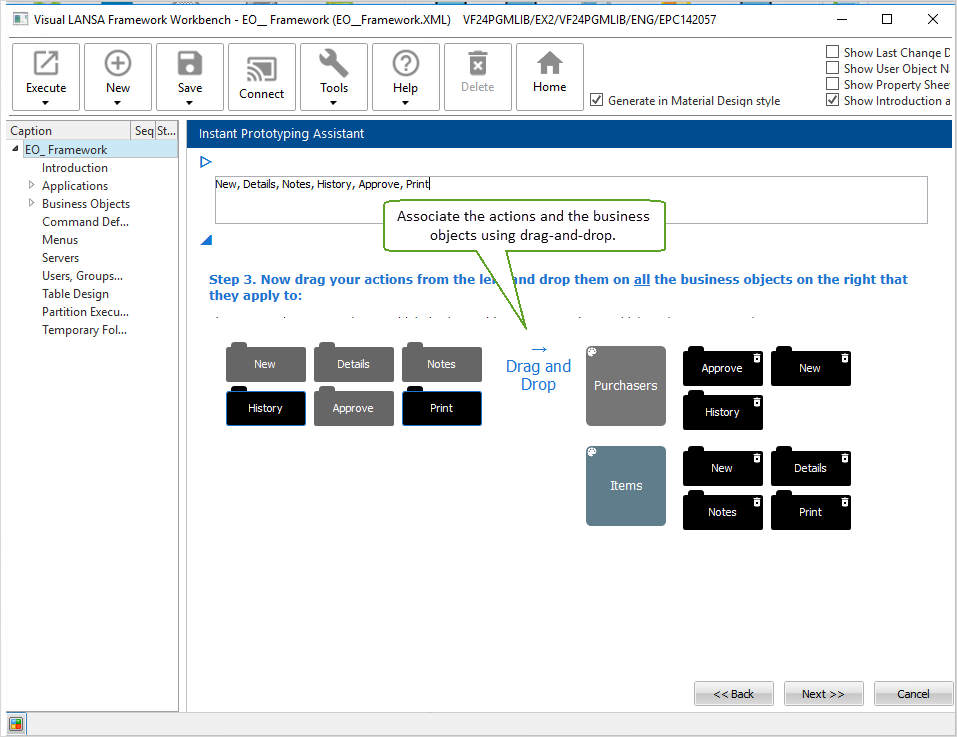Click the palette icon on Items tile
The width and height of the screenshot is (957, 737).
(592, 453)
